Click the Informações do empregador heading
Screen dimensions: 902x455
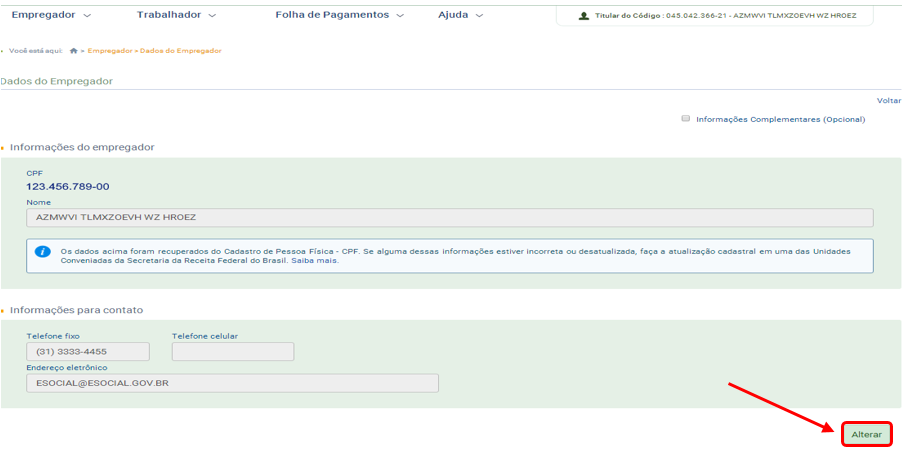point(82,147)
